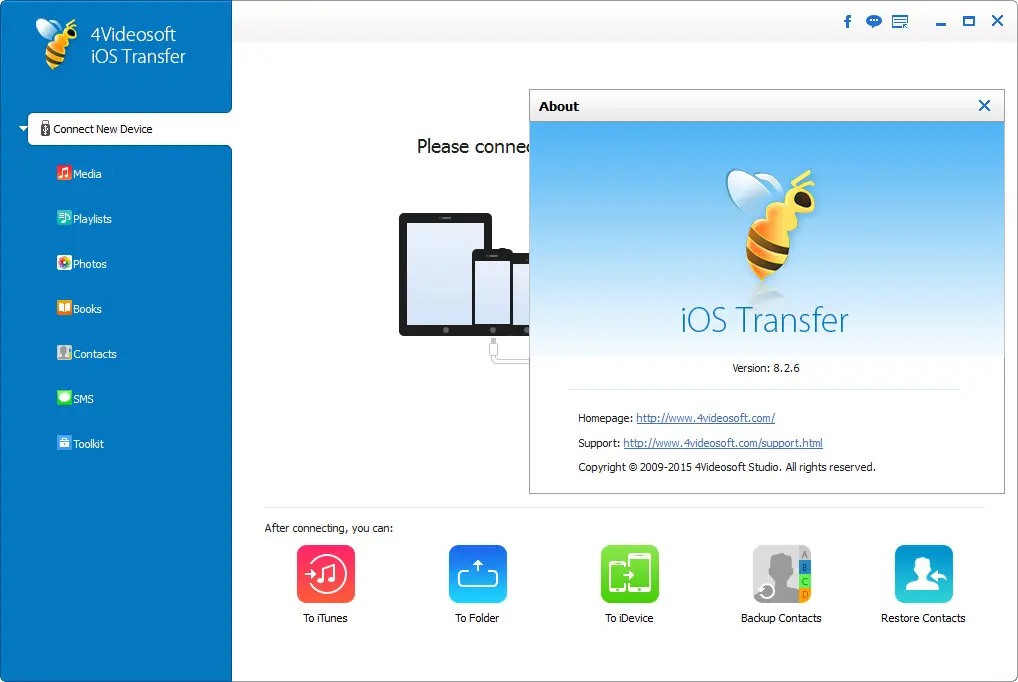Click the To iTunes label
The height and width of the screenshot is (682, 1018).
tap(325, 618)
